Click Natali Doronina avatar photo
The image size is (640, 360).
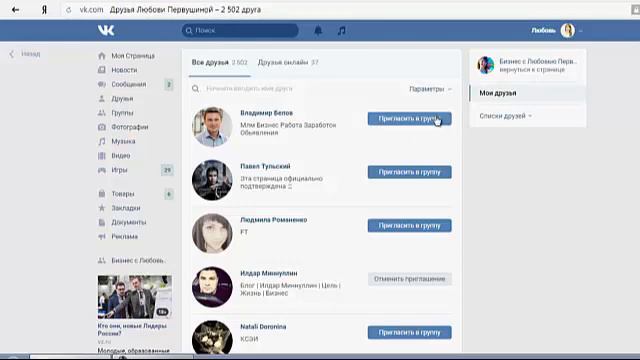tap(212, 338)
